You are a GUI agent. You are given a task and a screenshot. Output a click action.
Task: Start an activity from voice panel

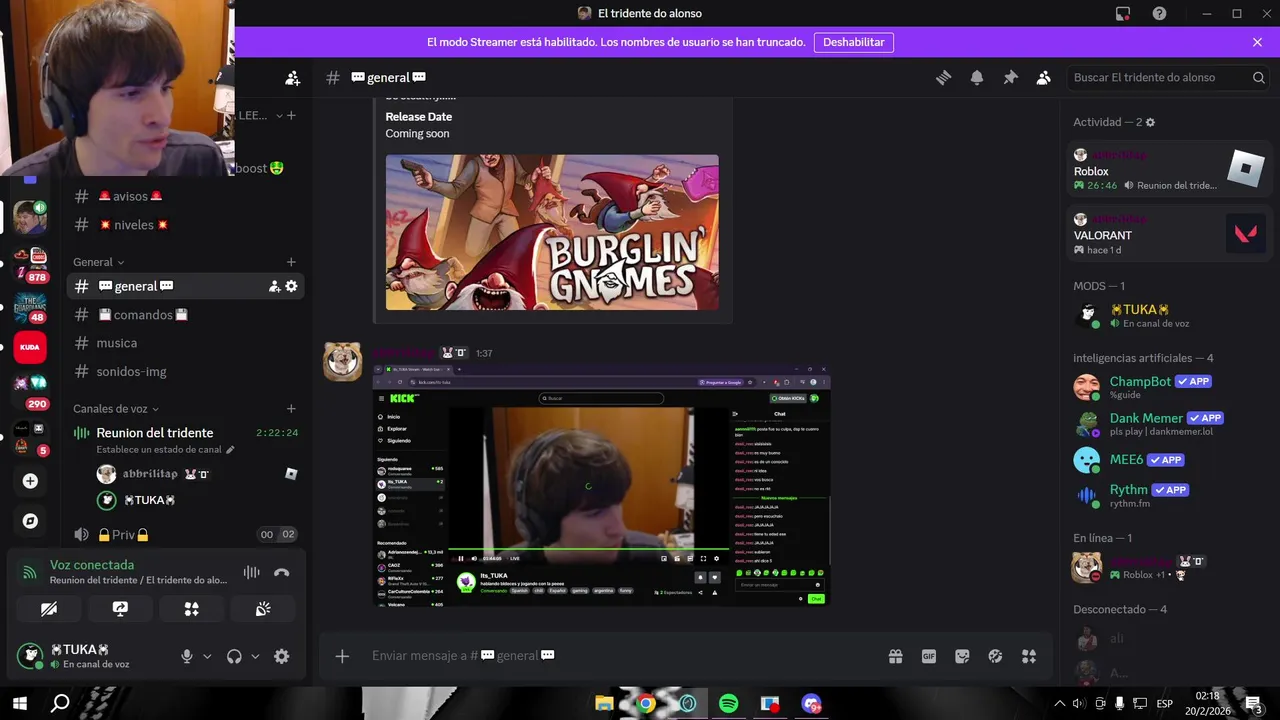(x=191, y=608)
